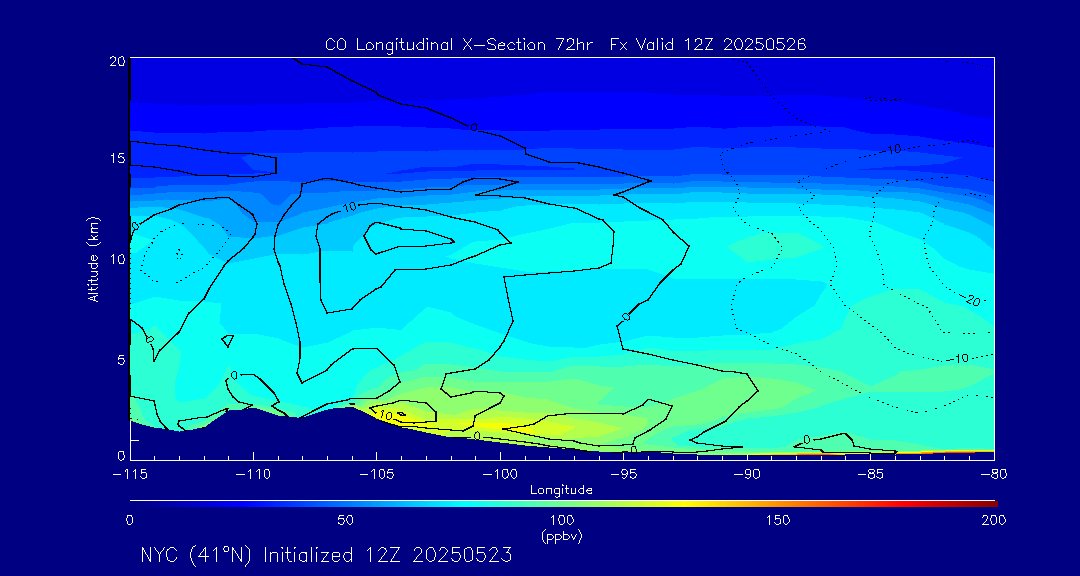The width and height of the screenshot is (1080, 576).
Task: Click longitude tick label "-110"
Action: (x=253, y=474)
